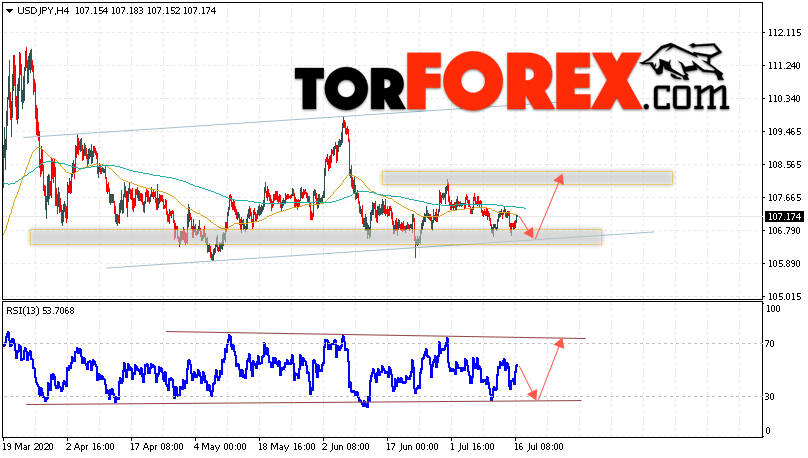Click the 19 Mar 2020 date label
The width and height of the screenshot is (808, 458).
pos(28,447)
